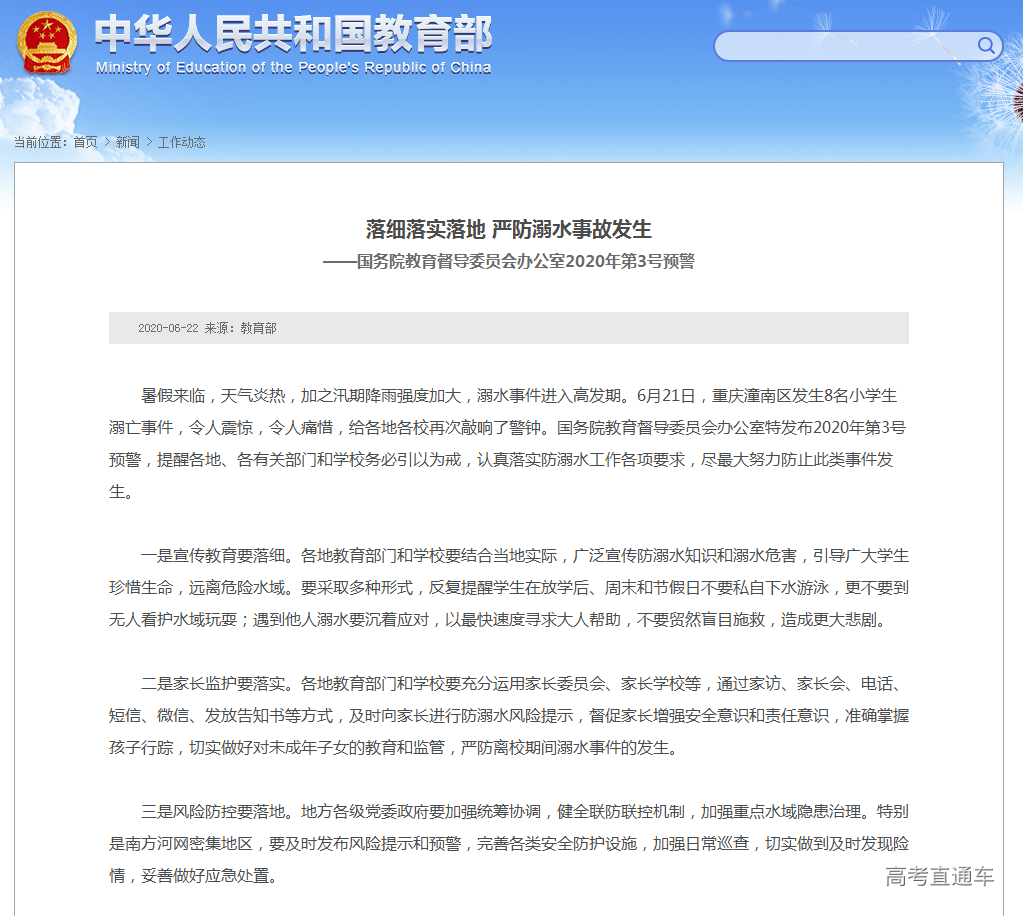Viewport: 1023px width, 916px height.
Task: Click the paragraph starting 三是风险防控要落地
Action: coord(508,843)
